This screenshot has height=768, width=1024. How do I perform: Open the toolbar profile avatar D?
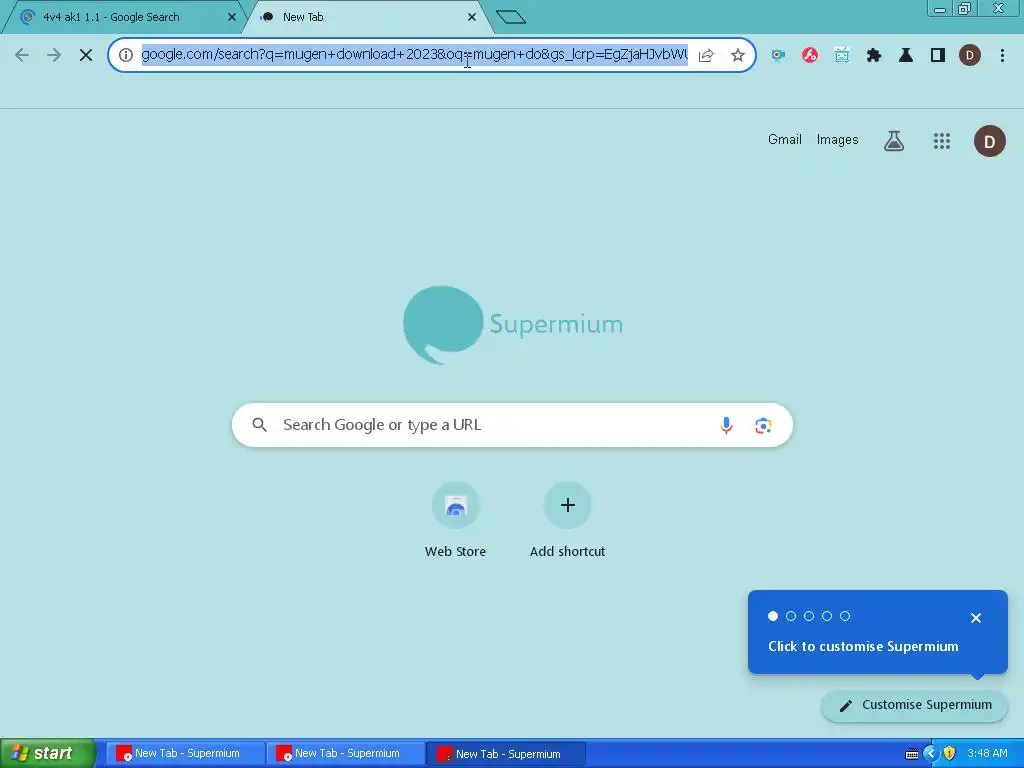[970, 56]
